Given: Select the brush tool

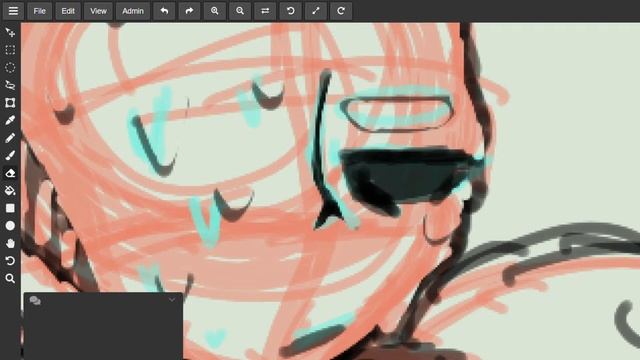Looking at the screenshot, I should tap(10, 155).
